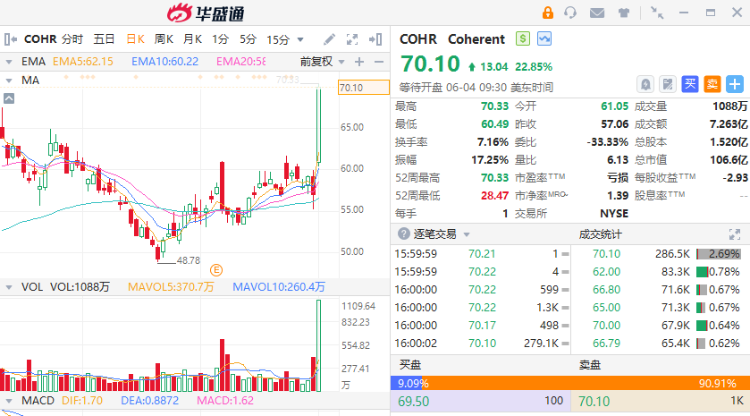Expand the trade statistics panel
The image size is (750, 416).
(734, 234)
